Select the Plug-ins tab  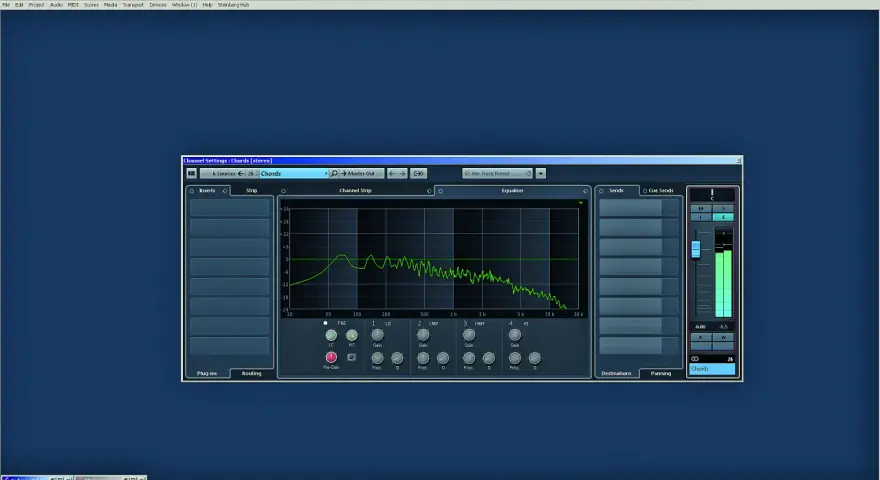tap(207, 373)
